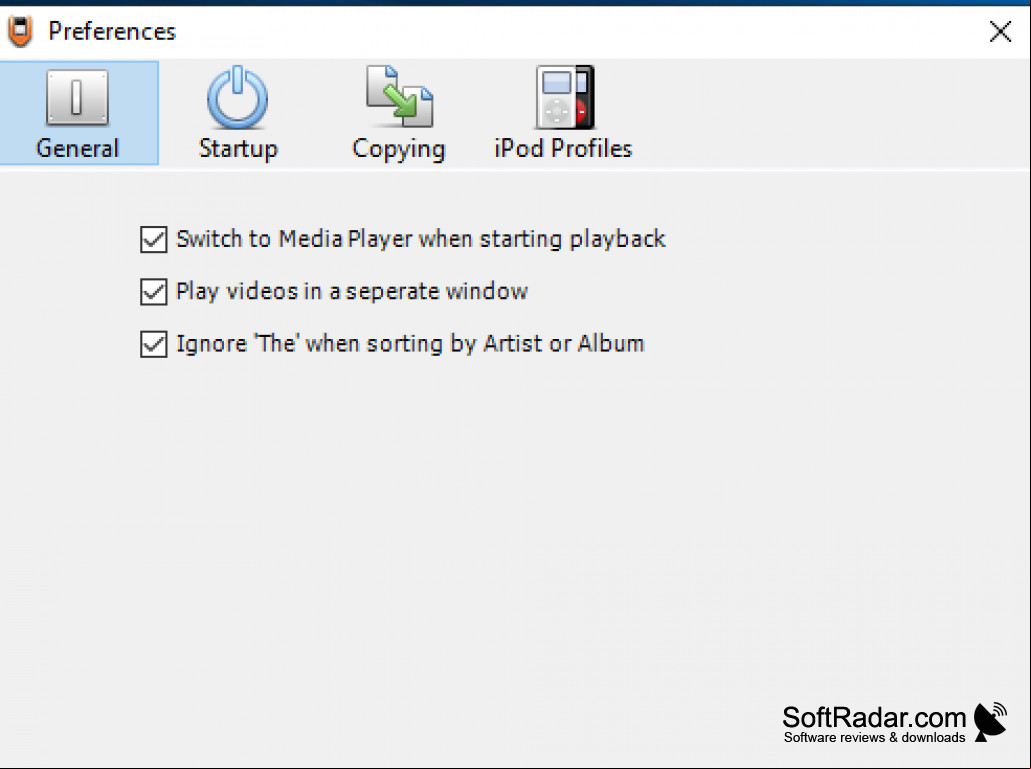Select the General tab label
The width and height of the screenshot is (1031, 769).
tap(78, 149)
